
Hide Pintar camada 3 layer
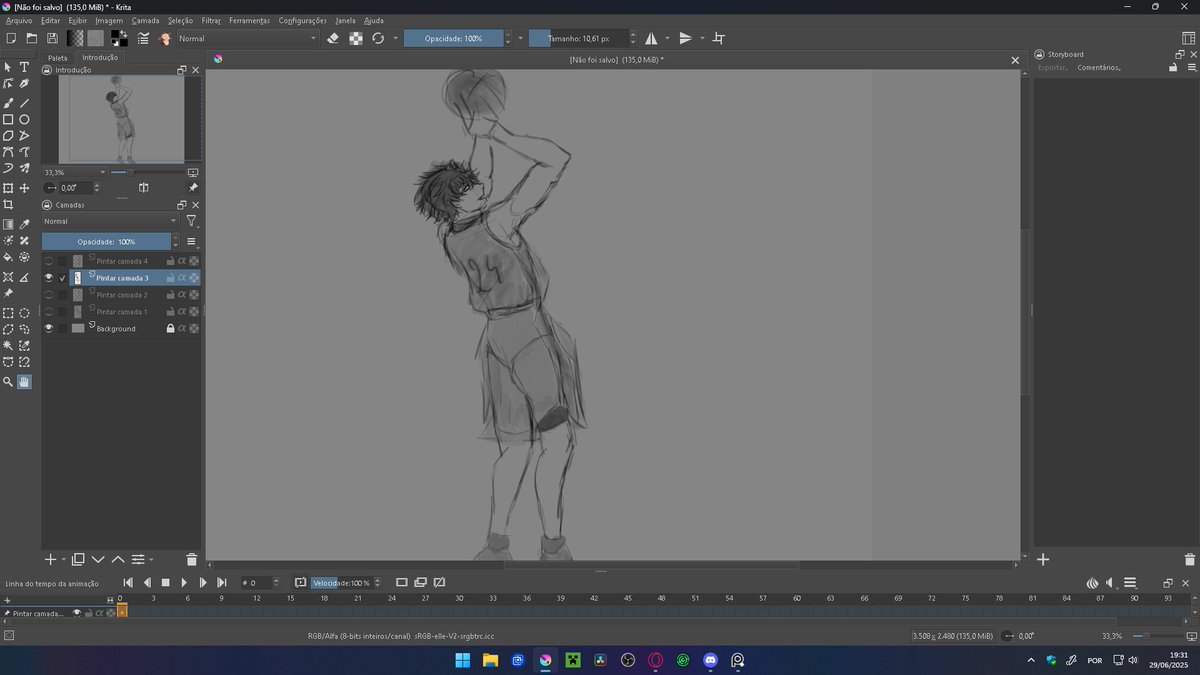(48, 278)
